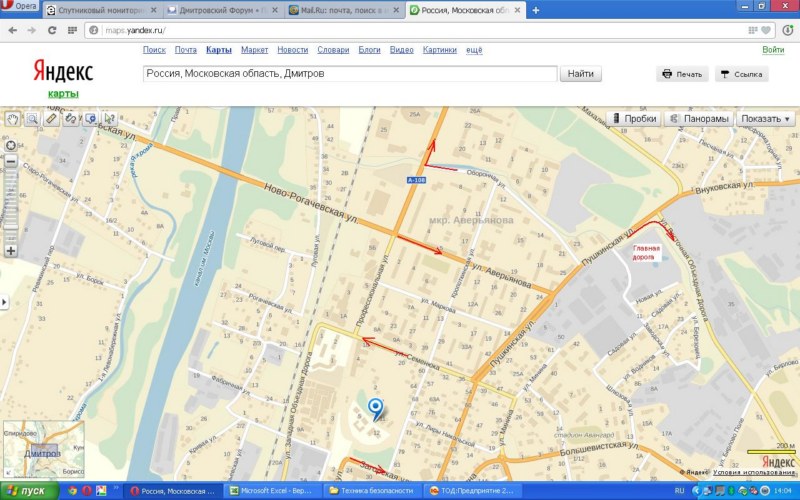Open the Маркет service link

pyautogui.click(x=254, y=49)
